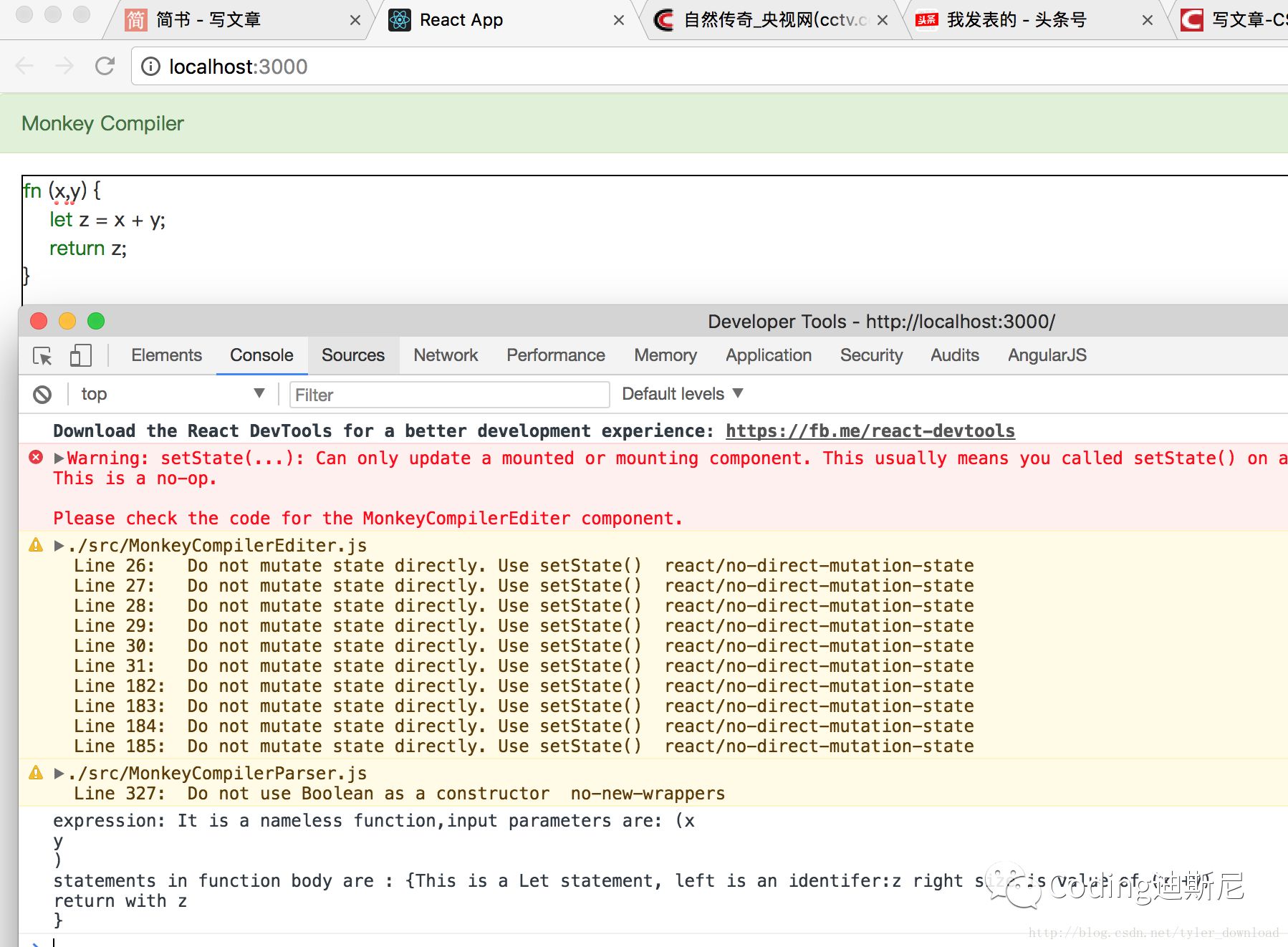This screenshot has width=1288, height=947.
Task: Open the Network panel
Action: (x=446, y=355)
